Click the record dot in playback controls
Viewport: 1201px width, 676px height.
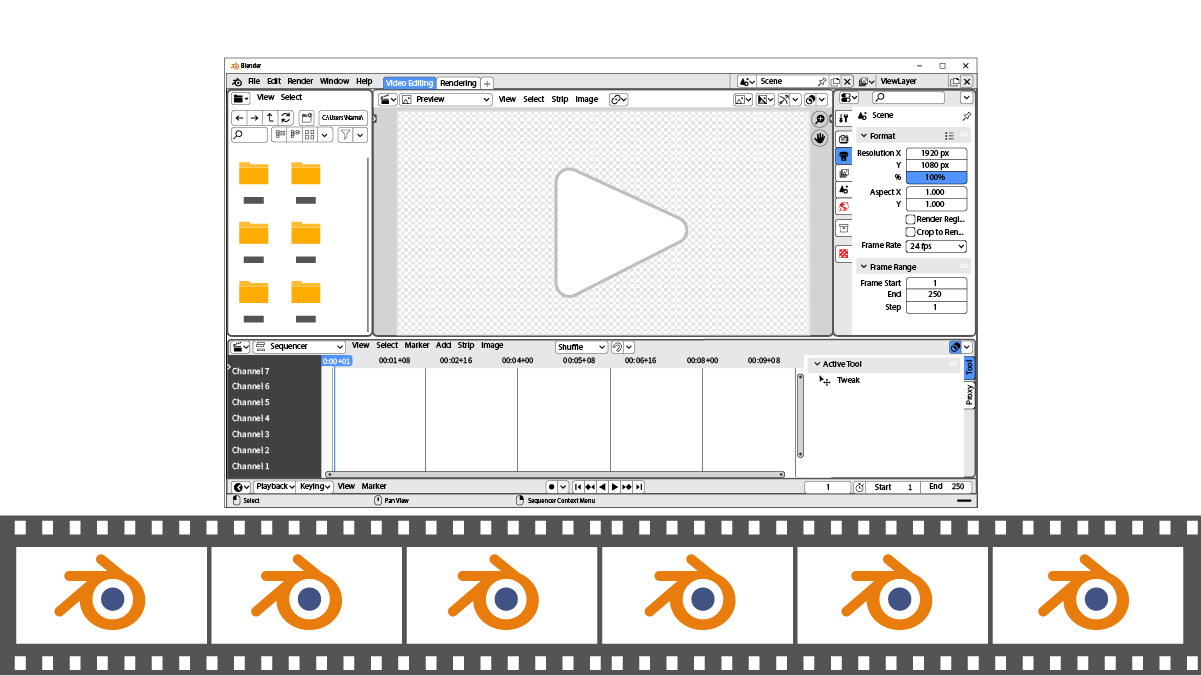[553, 487]
